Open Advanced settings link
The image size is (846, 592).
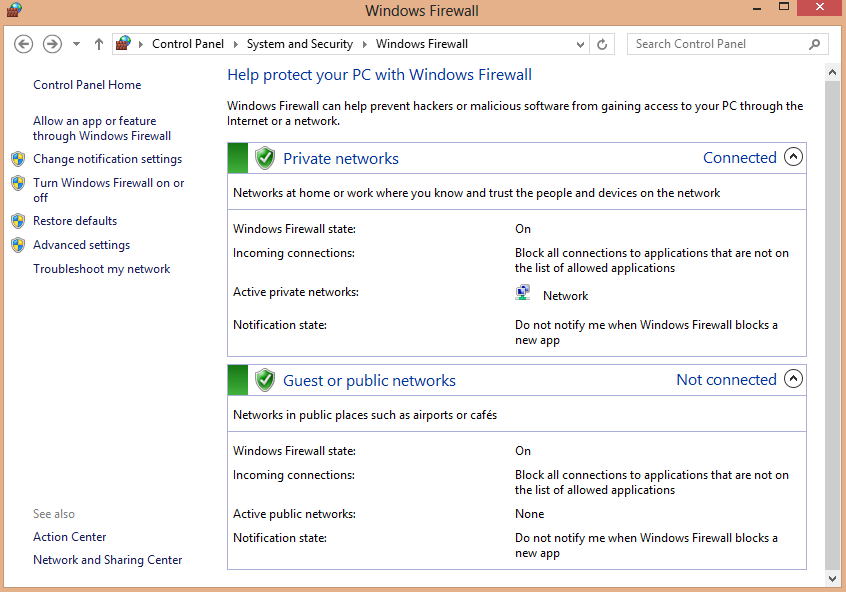click(x=81, y=245)
